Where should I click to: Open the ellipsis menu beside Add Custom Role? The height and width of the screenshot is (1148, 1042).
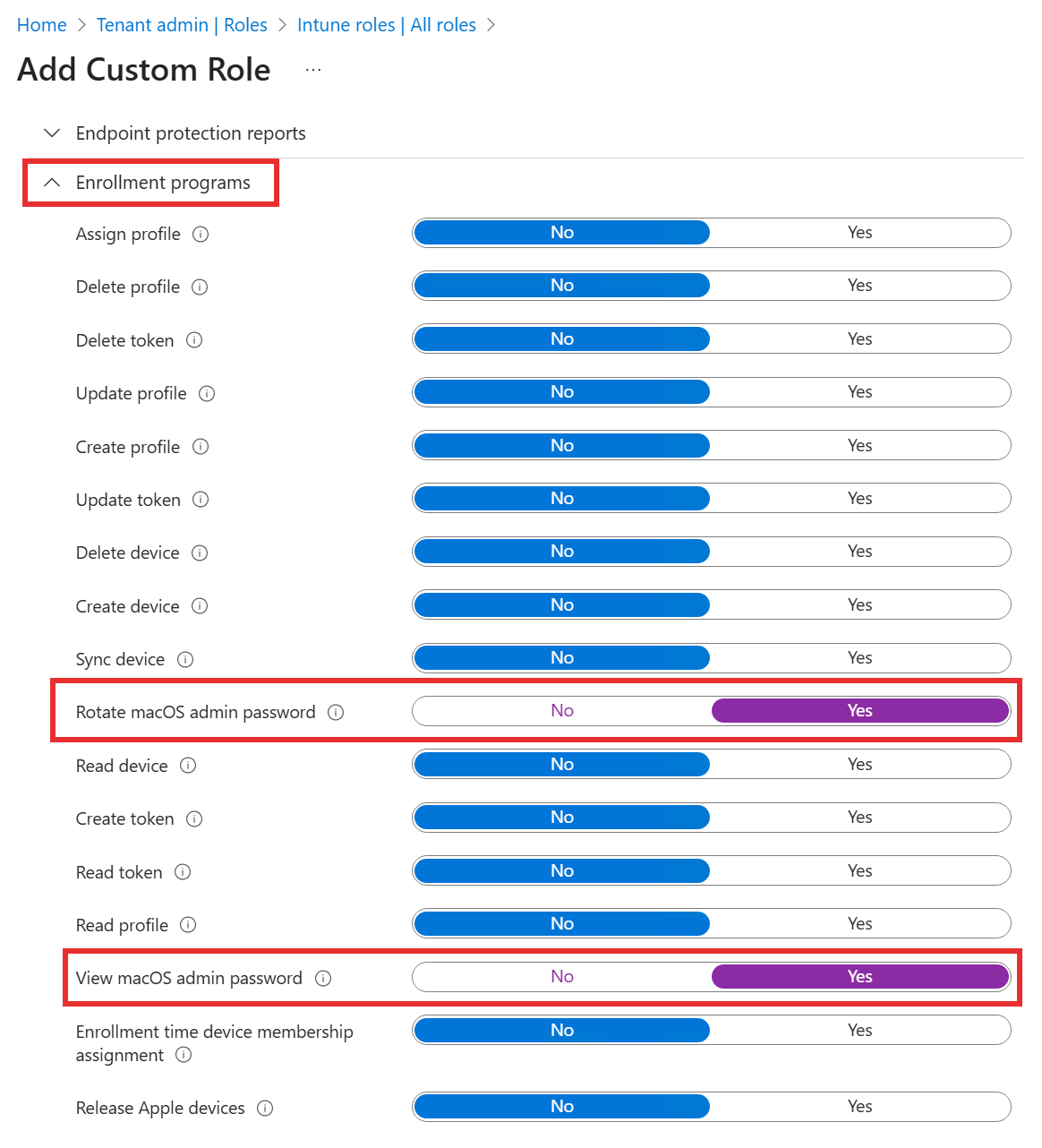coord(312,68)
